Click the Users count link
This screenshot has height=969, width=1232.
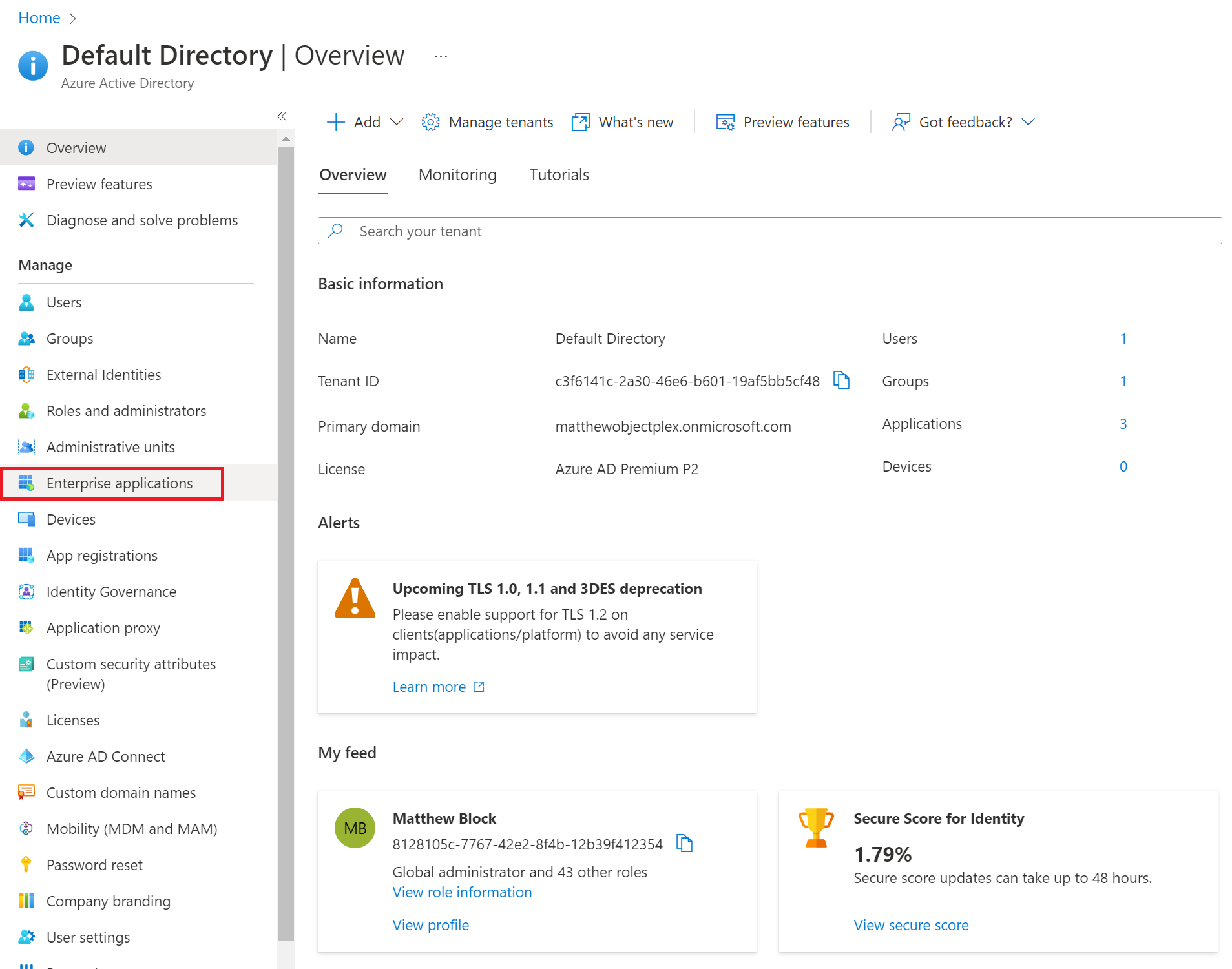[1123, 339]
